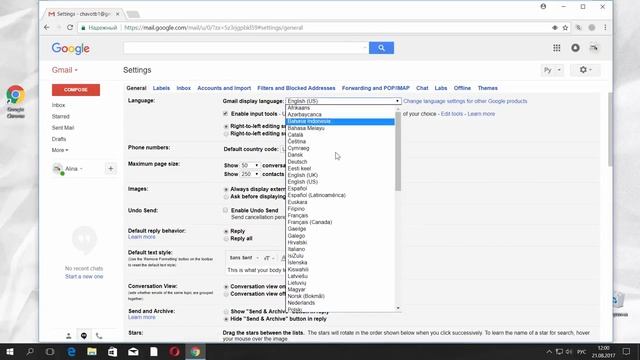Bookmark this page with star icon
Image resolution: width=640 pixels, height=360 pixels.
(565, 28)
